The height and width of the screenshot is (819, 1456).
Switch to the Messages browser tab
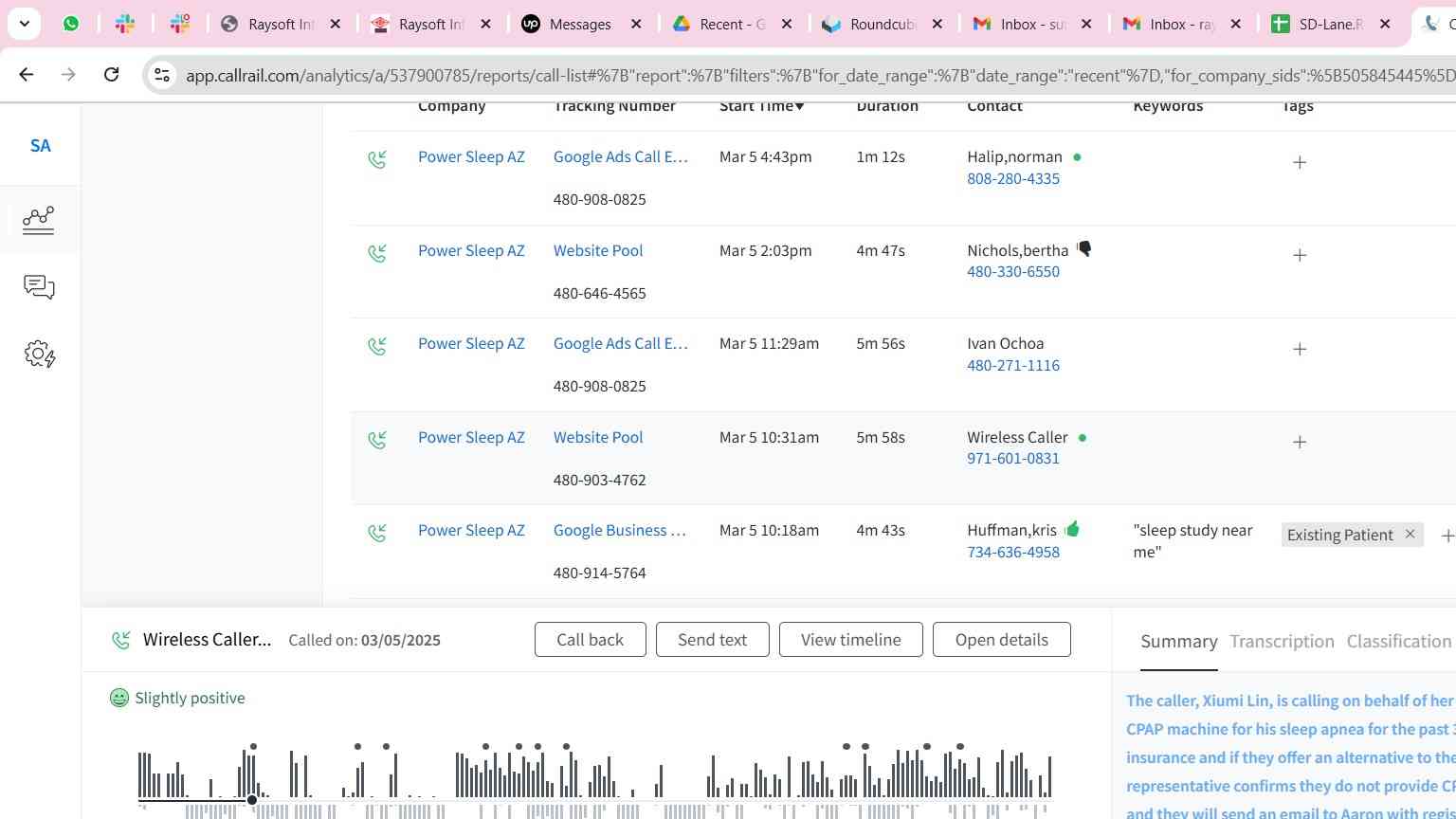click(580, 24)
